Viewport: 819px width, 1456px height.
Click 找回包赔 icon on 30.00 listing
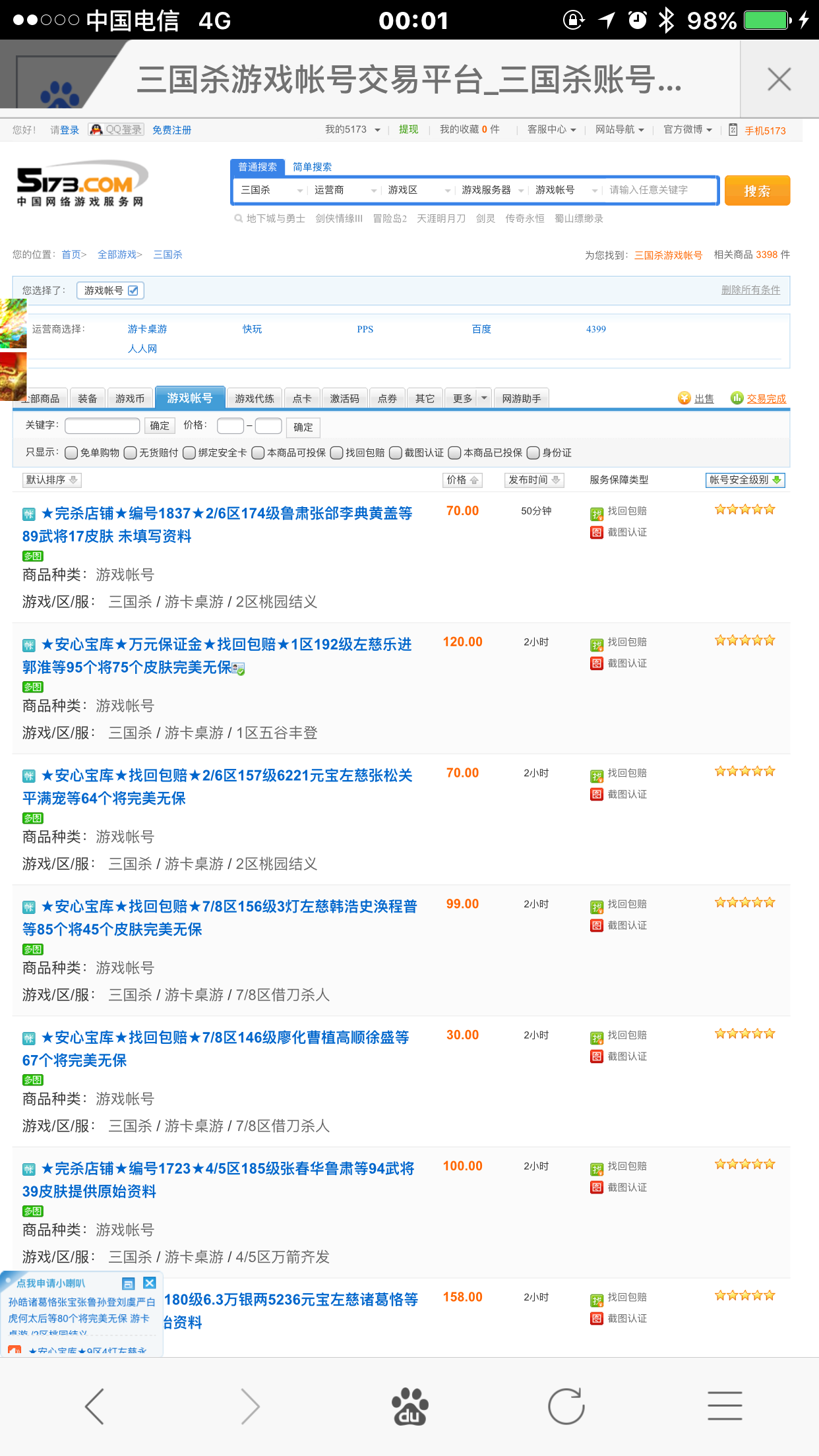point(597,1038)
